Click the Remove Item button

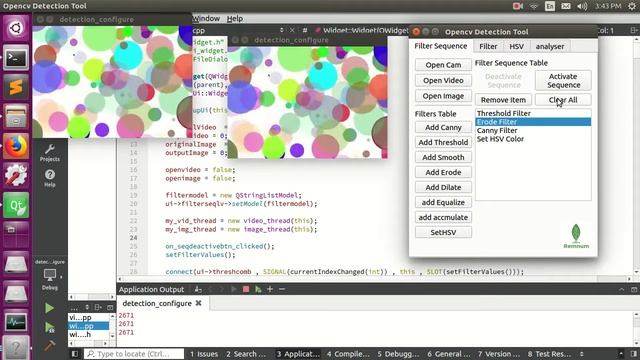[503, 100]
